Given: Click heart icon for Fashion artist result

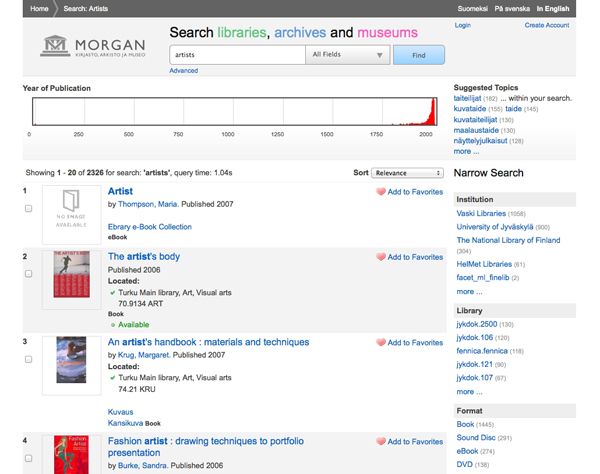Looking at the screenshot, I should point(381,441).
